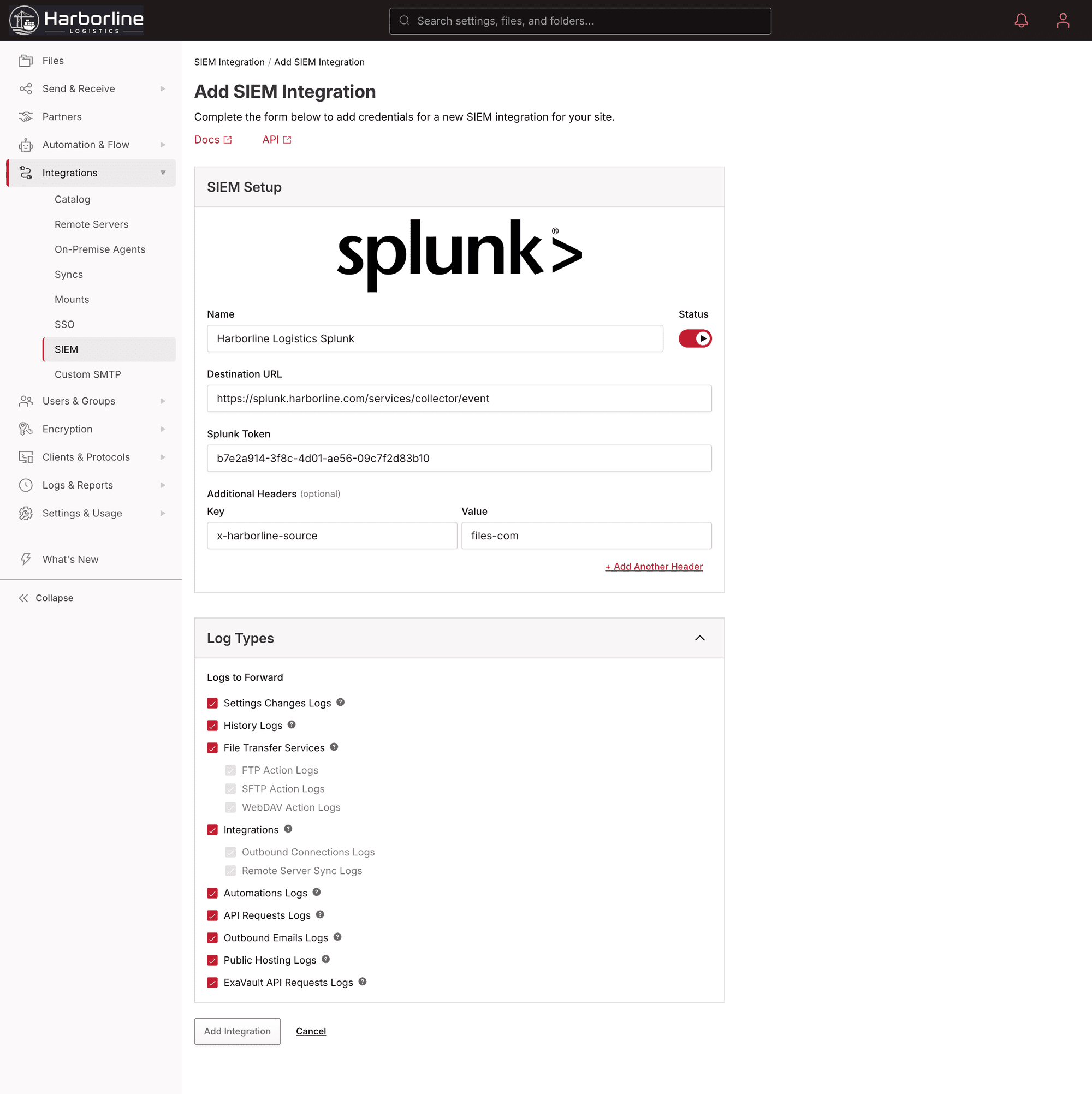Click the Clients & Protocols devices icon
Image resolution: width=1092 pixels, height=1094 pixels.
tap(26, 457)
